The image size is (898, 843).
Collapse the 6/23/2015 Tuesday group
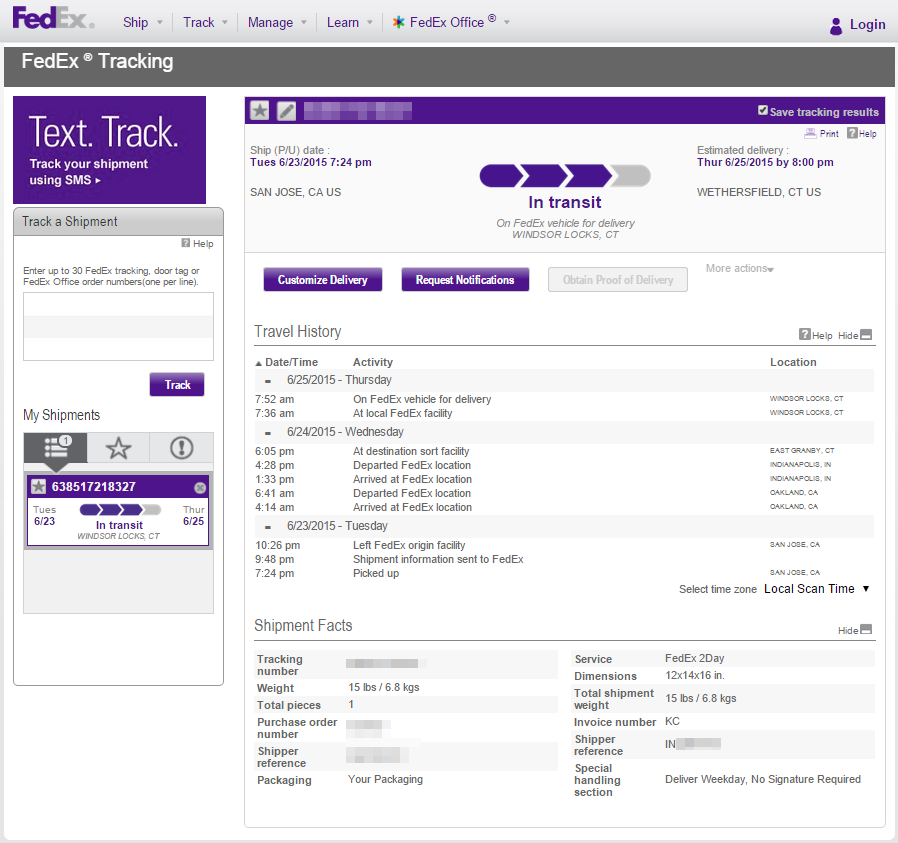point(267,527)
